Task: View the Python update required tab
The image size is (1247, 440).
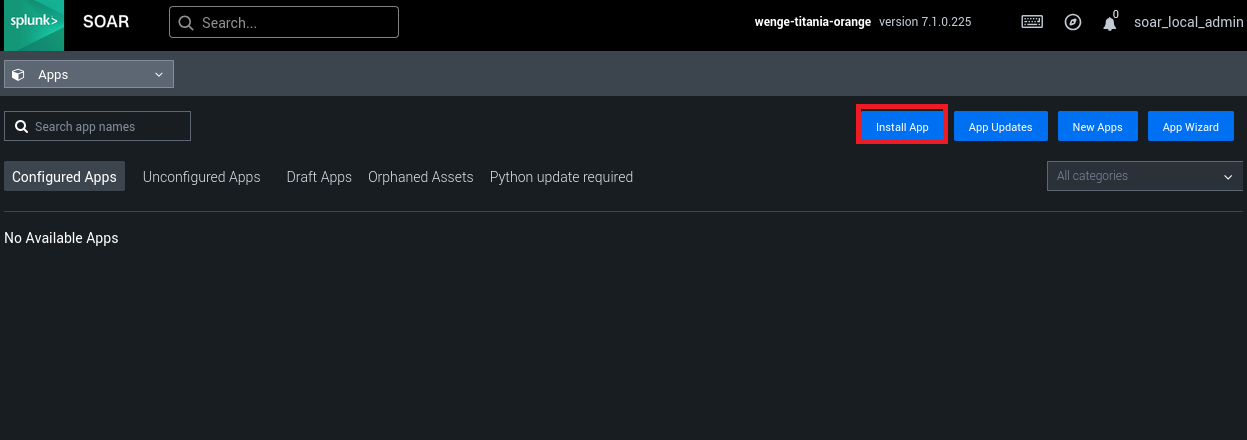Action: click(561, 177)
